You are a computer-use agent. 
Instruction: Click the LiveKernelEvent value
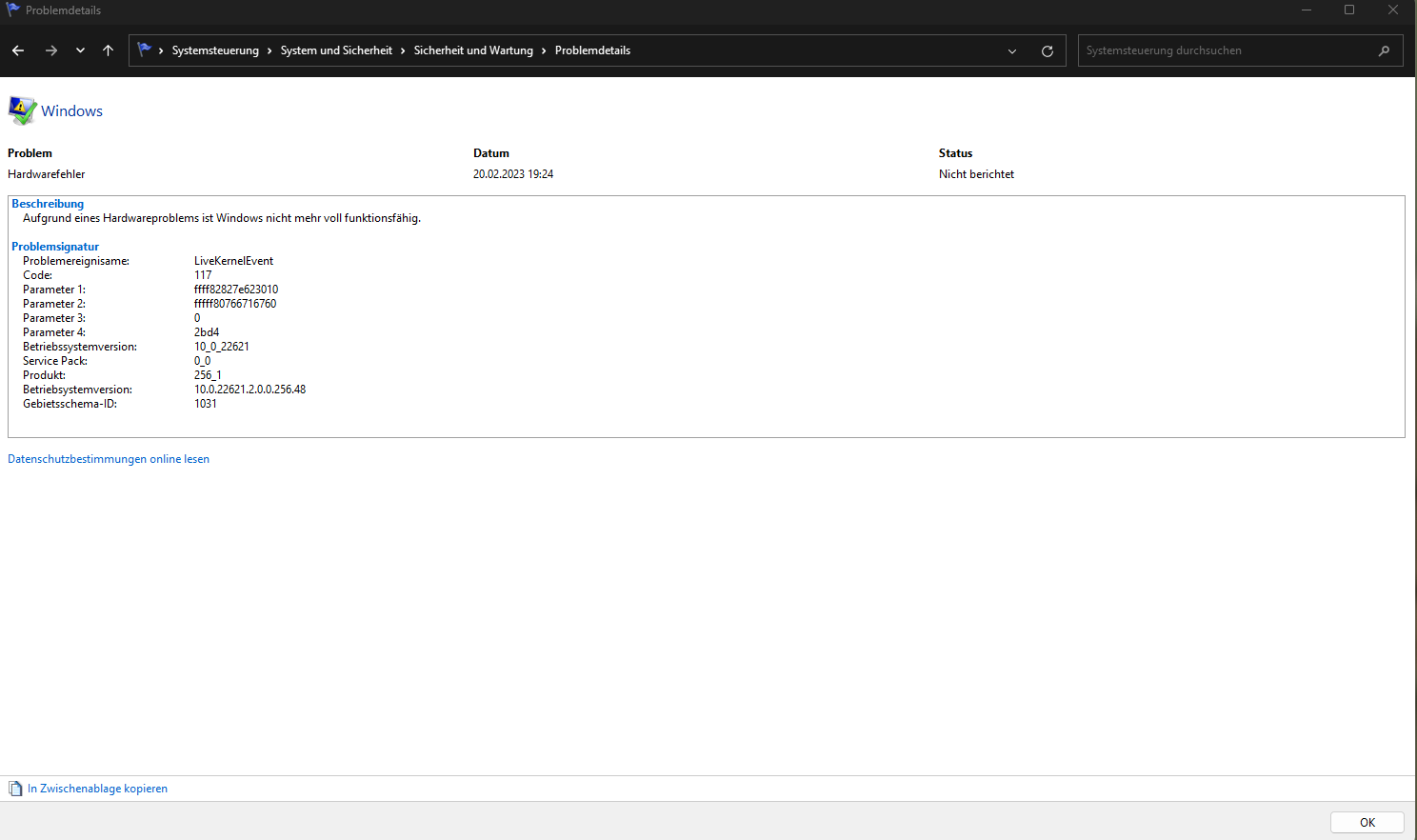[233, 261]
